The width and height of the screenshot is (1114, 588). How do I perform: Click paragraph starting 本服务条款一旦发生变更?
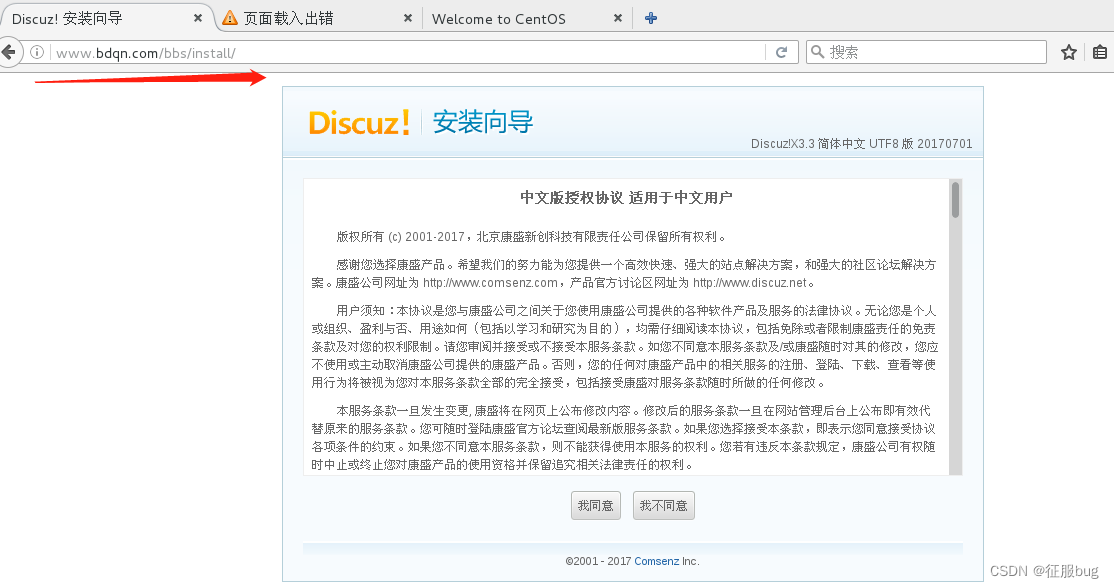(624, 437)
